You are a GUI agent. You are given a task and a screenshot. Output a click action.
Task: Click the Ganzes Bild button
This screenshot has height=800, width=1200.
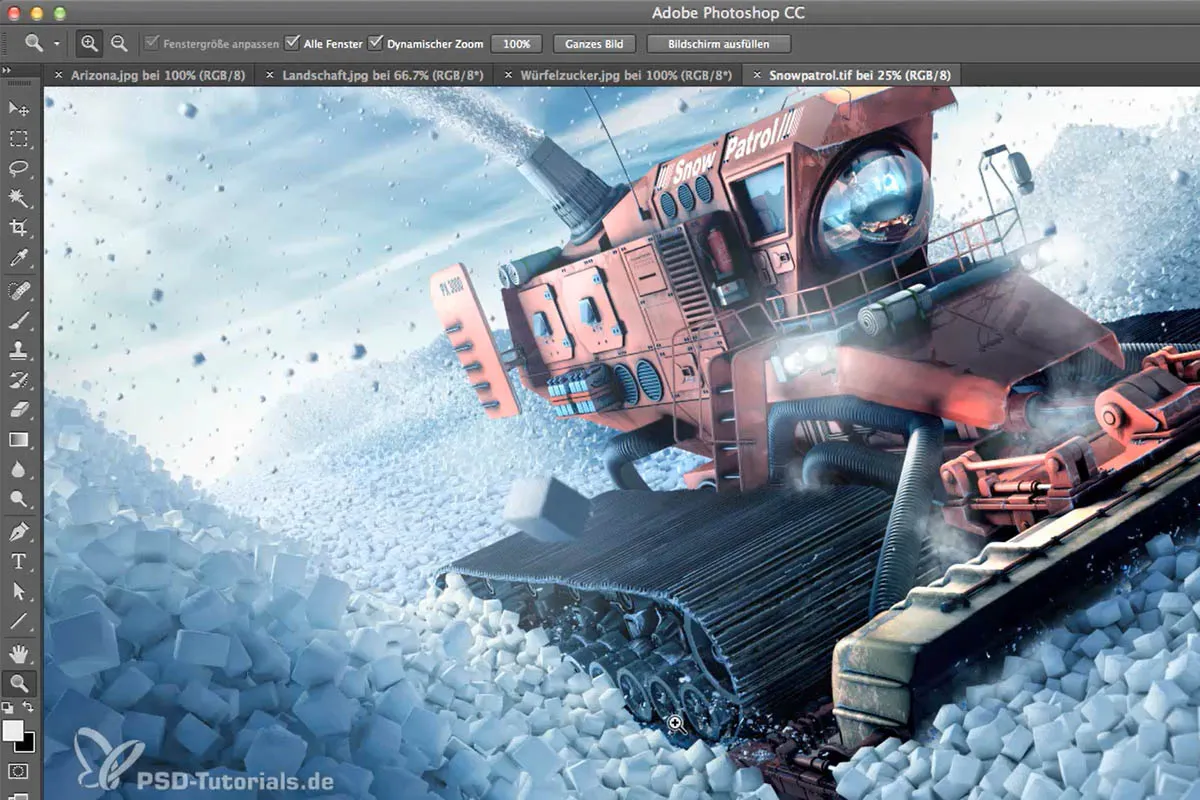pyautogui.click(x=594, y=44)
